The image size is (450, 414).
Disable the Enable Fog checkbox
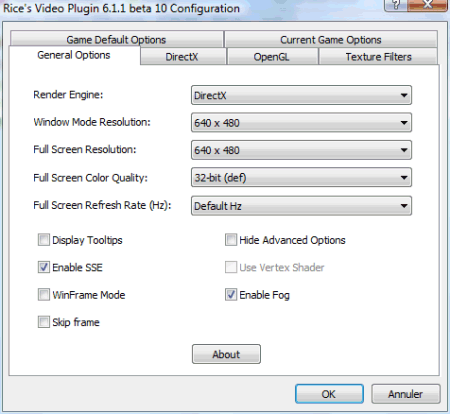[231, 295]
